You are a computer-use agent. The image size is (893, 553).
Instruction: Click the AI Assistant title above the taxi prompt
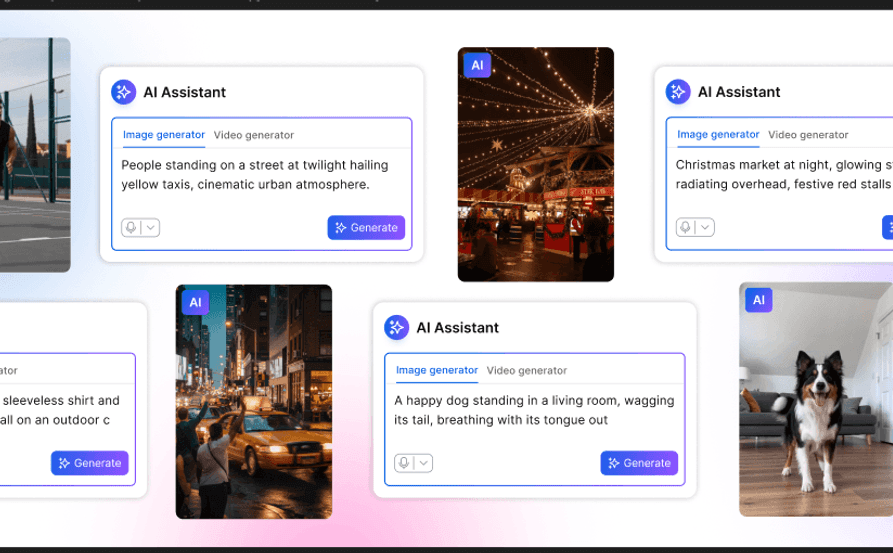tap(185, 92)
